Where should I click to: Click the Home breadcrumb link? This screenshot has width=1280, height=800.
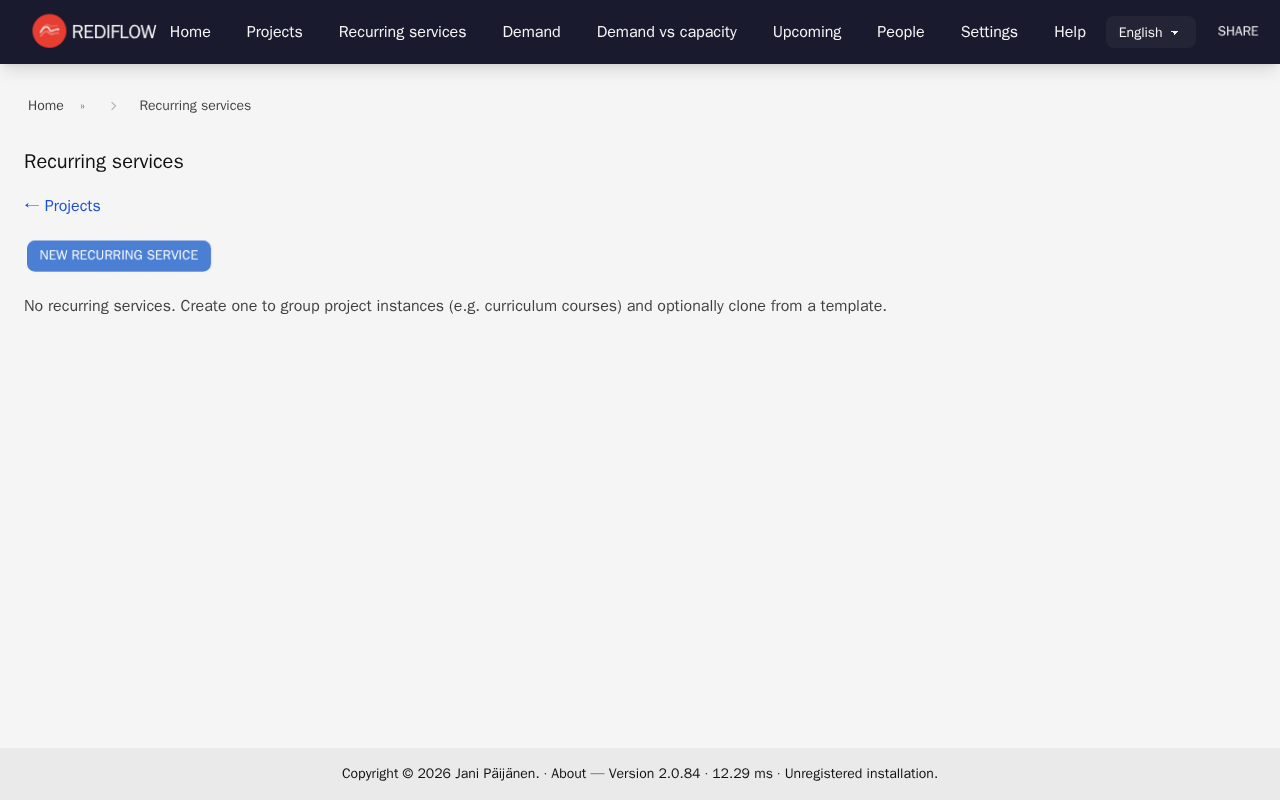pos(46,106)
